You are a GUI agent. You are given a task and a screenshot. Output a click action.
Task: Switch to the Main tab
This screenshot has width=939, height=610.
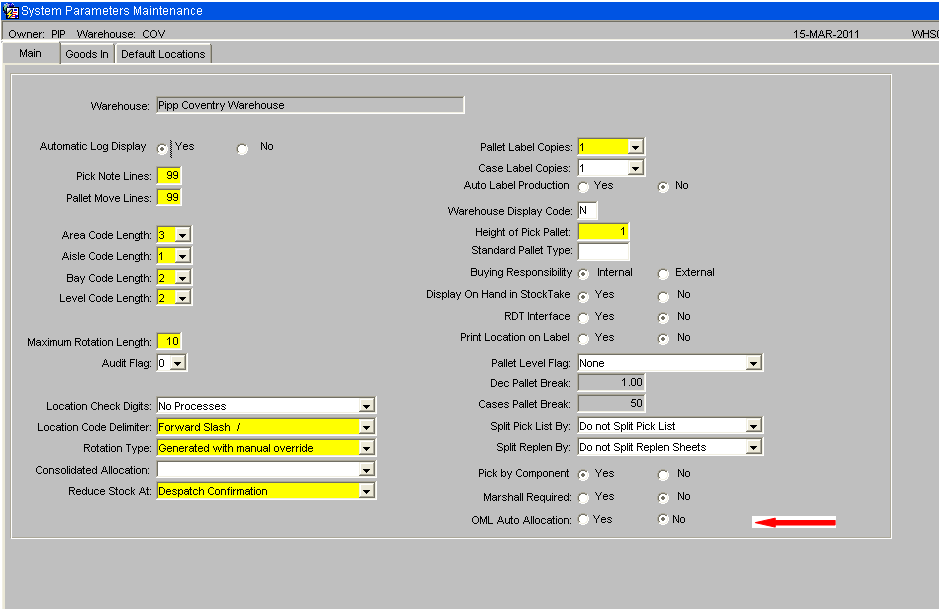[x=31, y=53]
